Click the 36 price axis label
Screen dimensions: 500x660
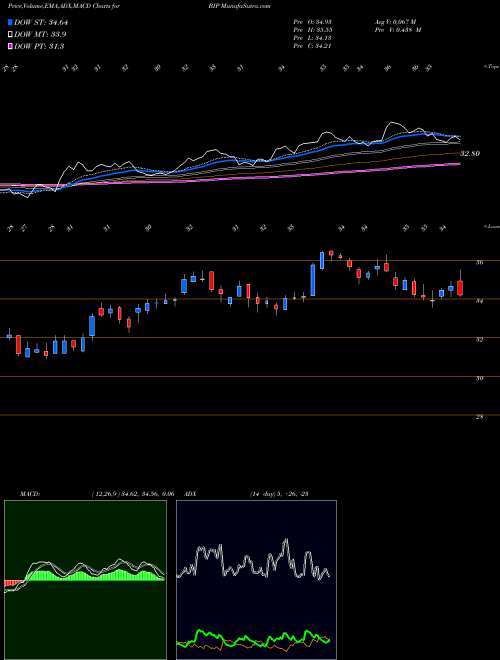480,262
